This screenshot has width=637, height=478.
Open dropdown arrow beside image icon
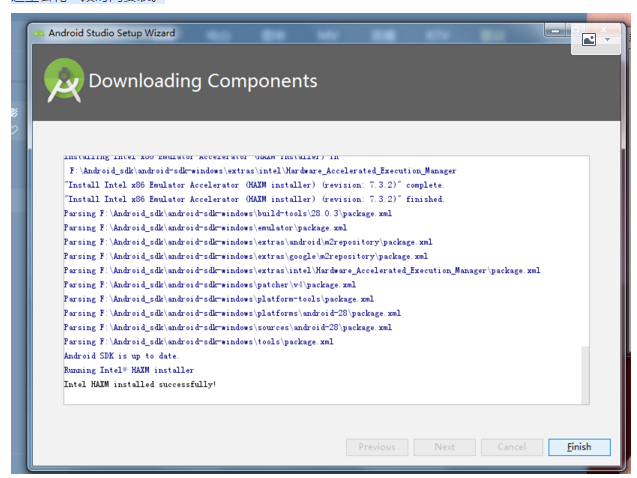pos(607,39)
